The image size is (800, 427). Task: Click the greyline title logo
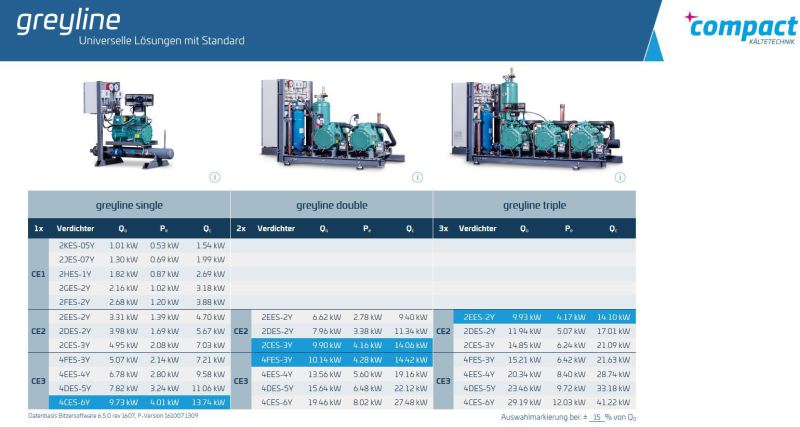(68, 21)
